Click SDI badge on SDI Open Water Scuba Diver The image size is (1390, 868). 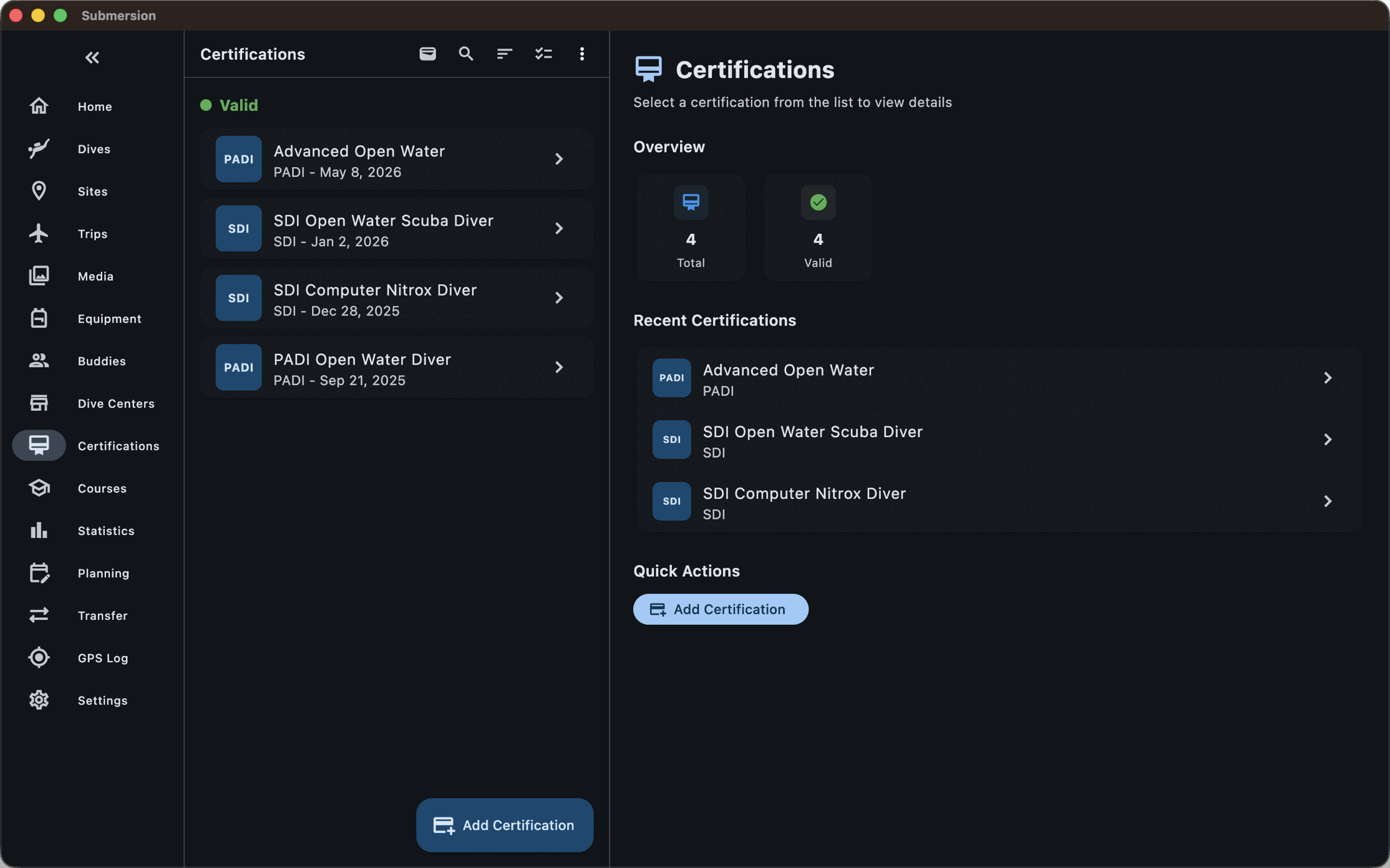(x=238, y=228)
